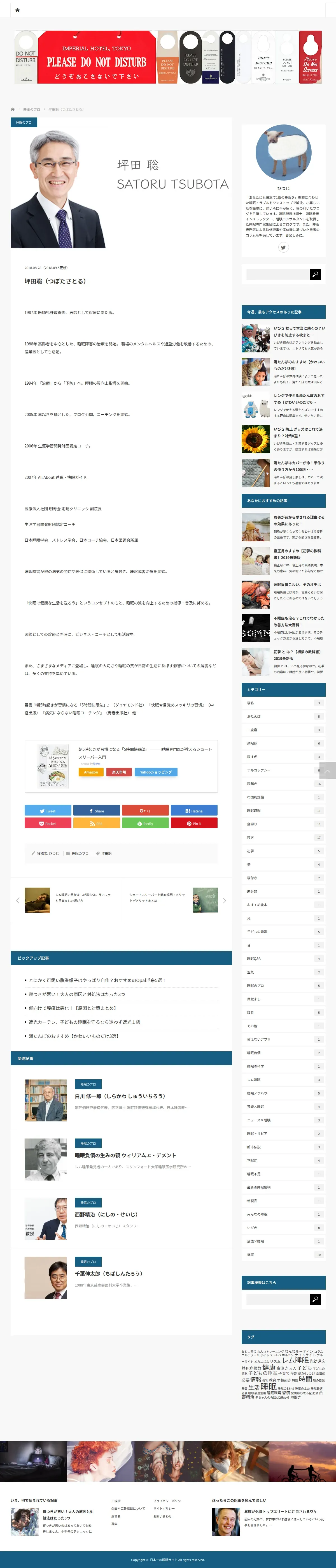Select the 湯たんぽ category
Image resolution: width=336 pixels, height=1568 pixels.
coord(283,716)
